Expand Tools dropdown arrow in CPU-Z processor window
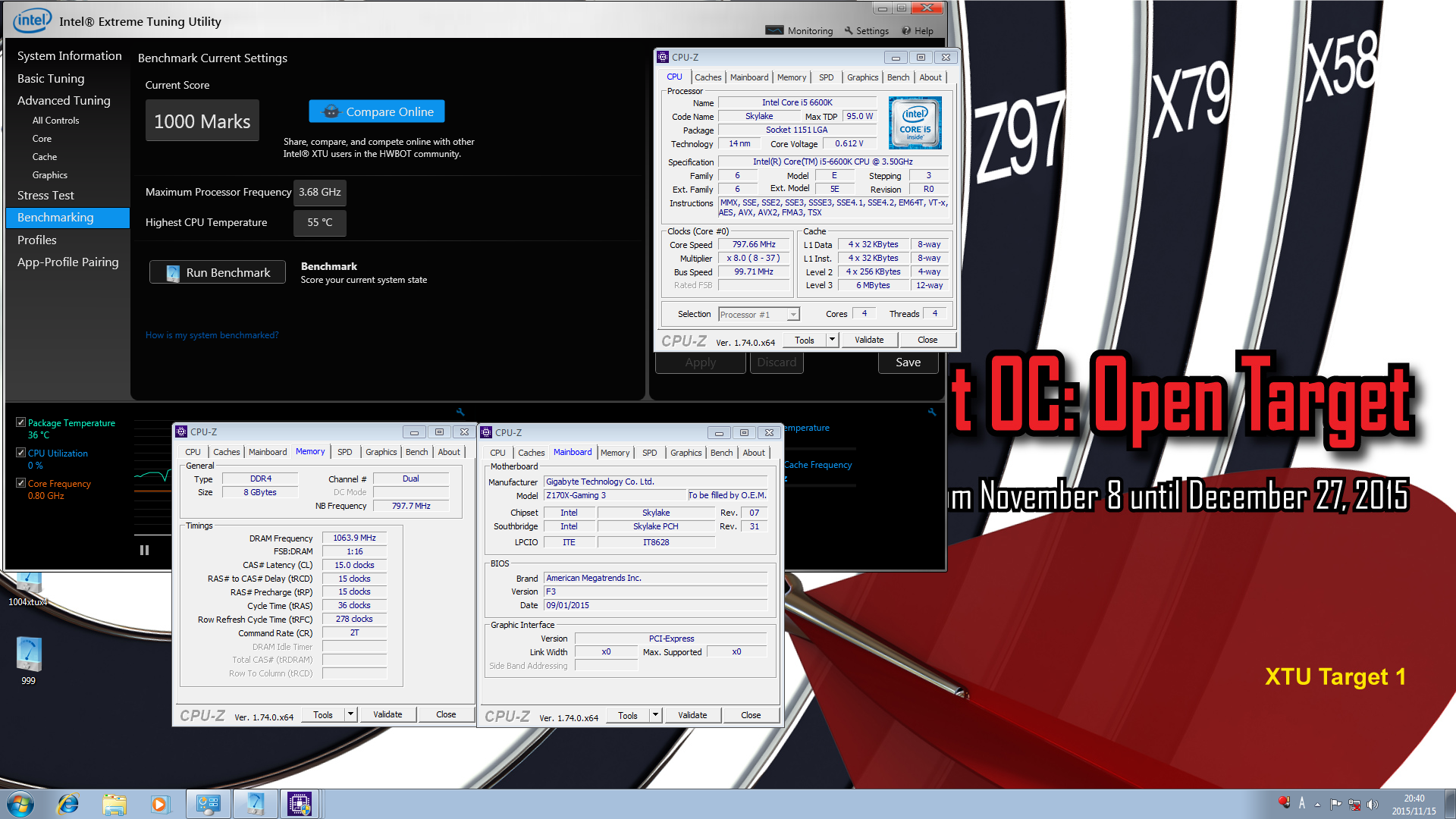The width and height of the screenshot is (1456, 819). pyautogui.click(x=832, y=340)
